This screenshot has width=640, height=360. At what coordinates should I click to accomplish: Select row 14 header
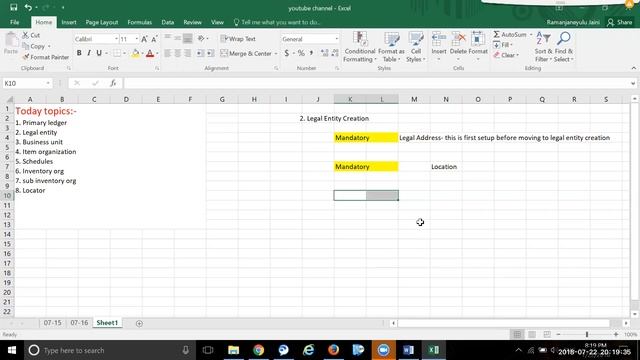coord(7,234)
